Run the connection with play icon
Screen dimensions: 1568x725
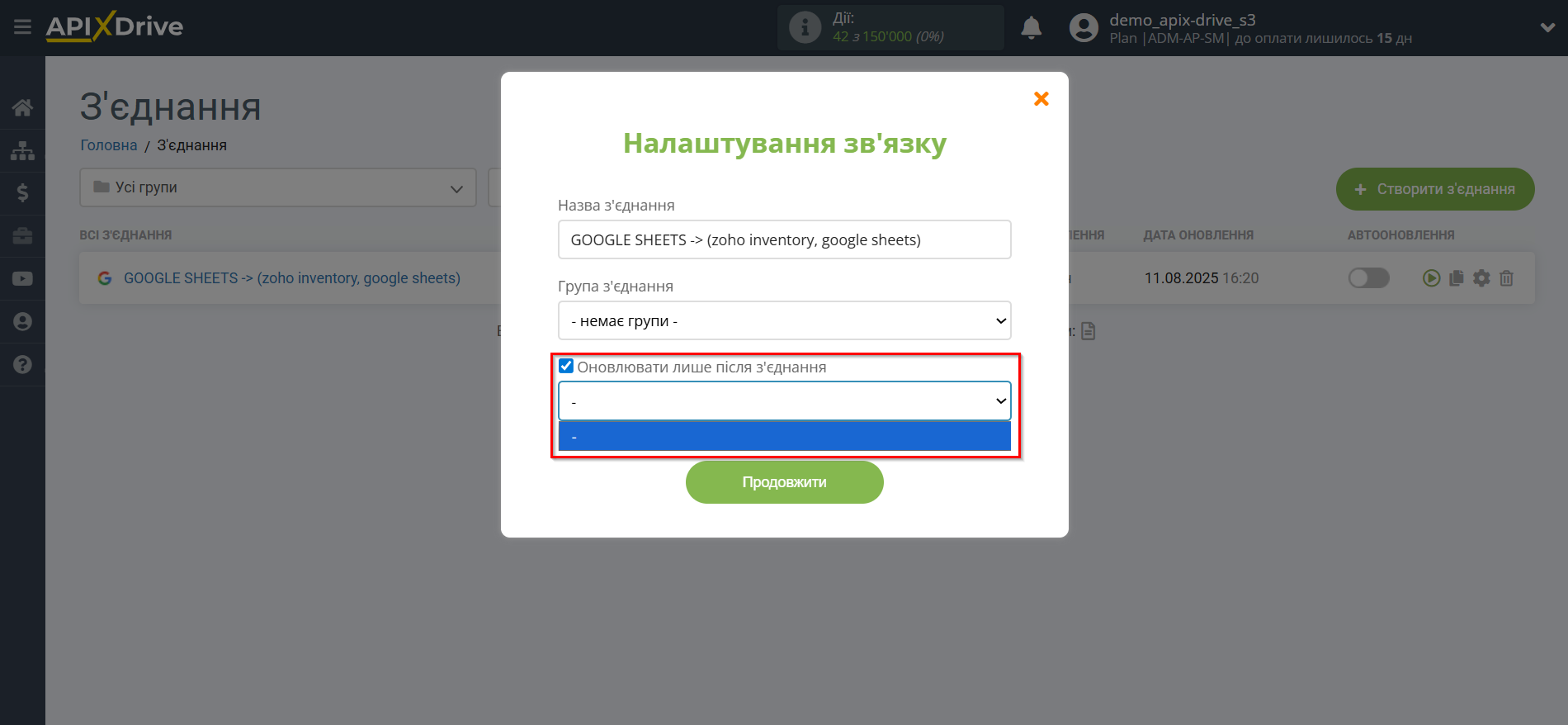(1432, 278)
